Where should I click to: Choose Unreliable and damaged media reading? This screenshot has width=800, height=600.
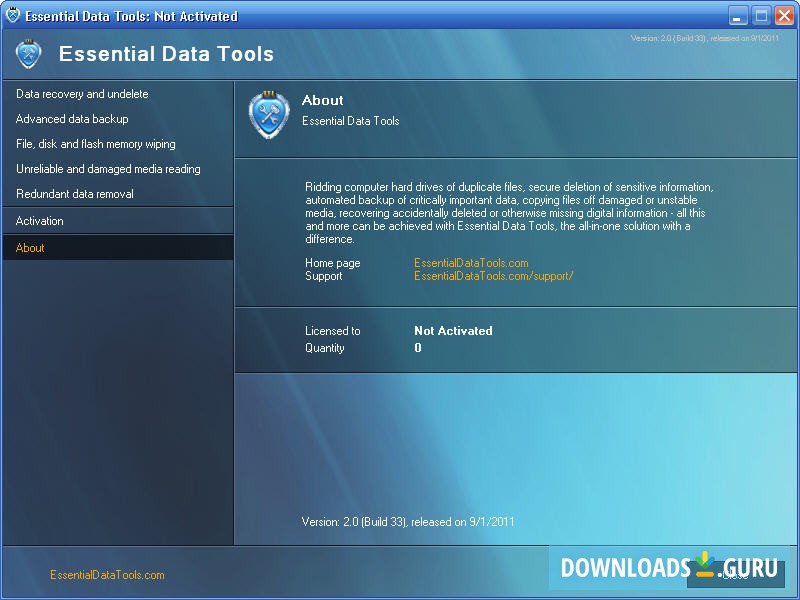(108, 169)
